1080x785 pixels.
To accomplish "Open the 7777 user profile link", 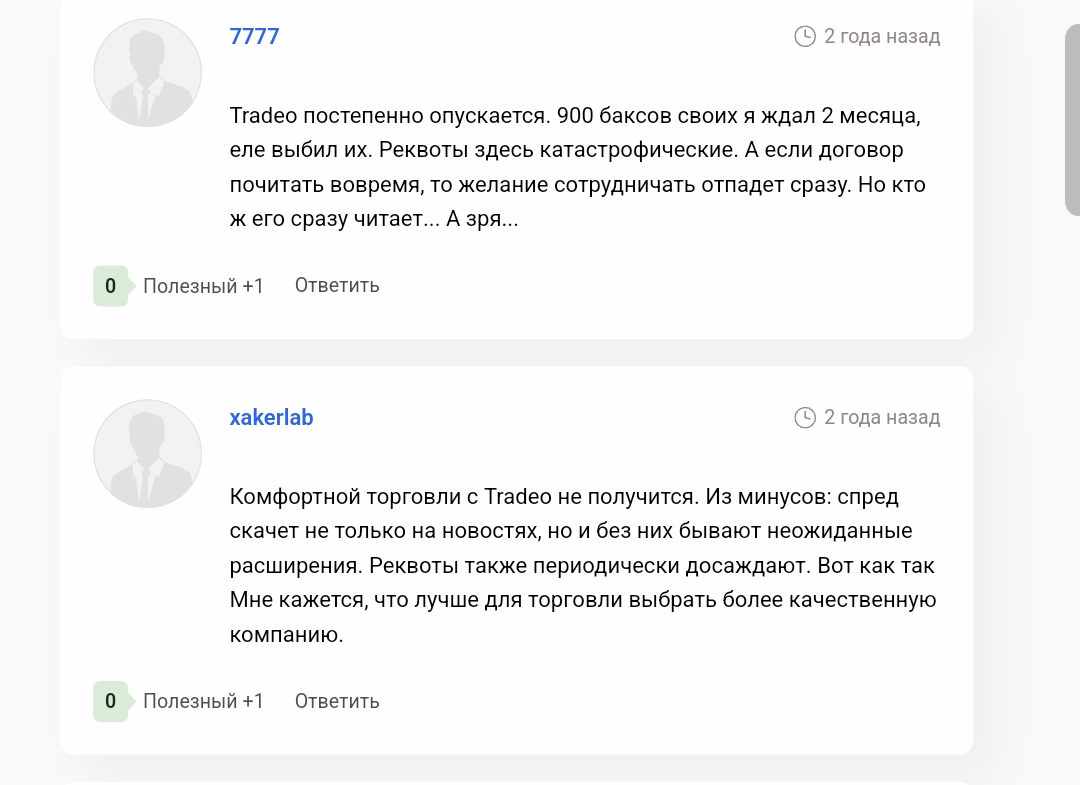I will (x=254, y=37).
